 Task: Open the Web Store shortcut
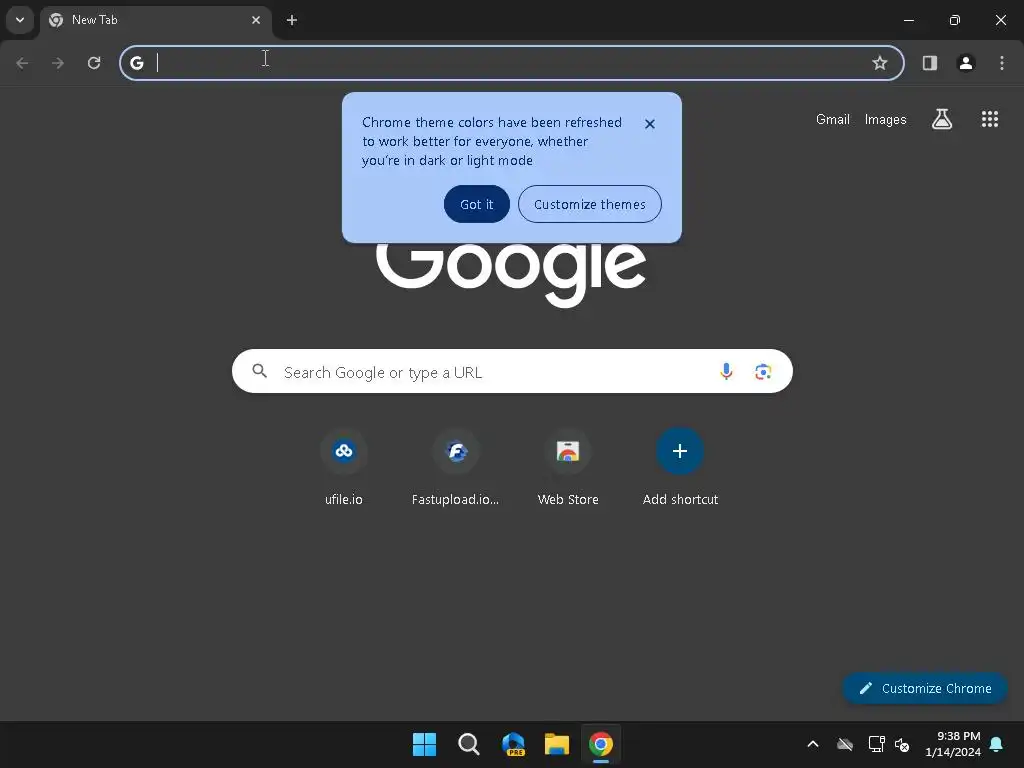click(568, 468)
